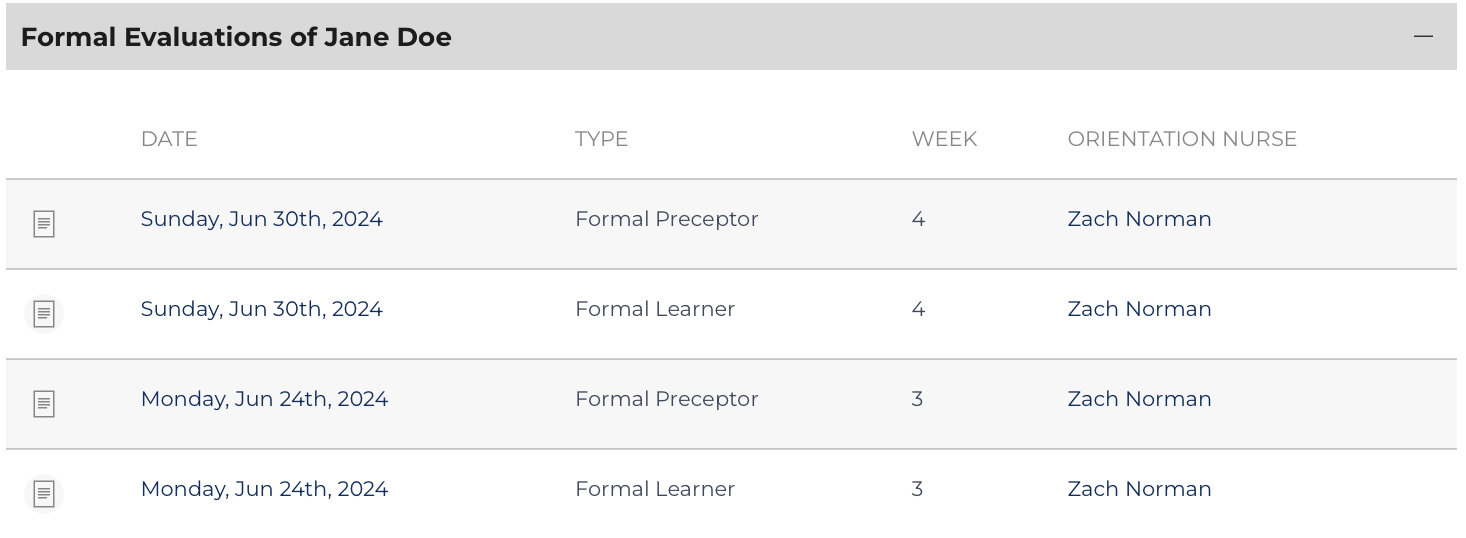
Task: Open document icon for Jun 24th Formal Learner
Action: tap(44, 494)
